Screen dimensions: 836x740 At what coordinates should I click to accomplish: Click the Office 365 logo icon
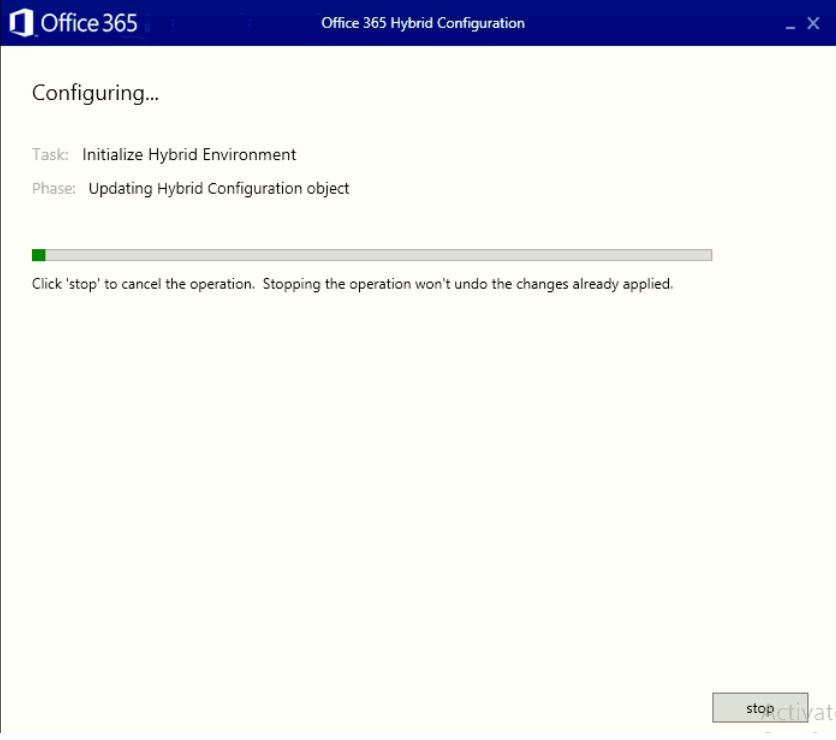tap(21, 23)
